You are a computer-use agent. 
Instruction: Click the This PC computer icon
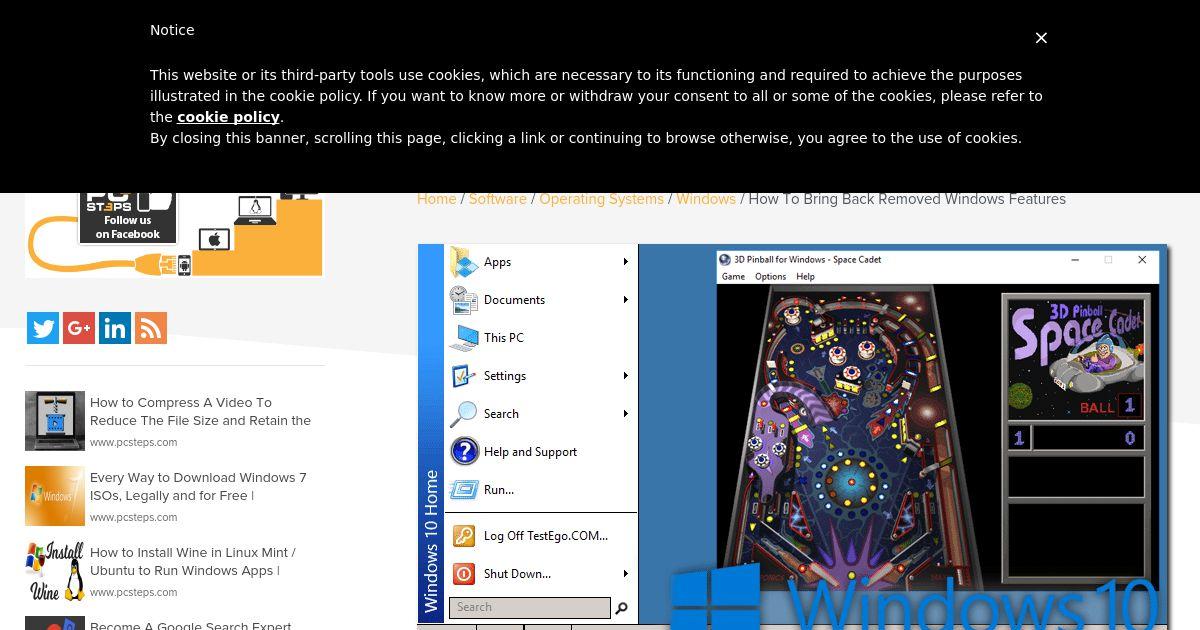point(464,338)
